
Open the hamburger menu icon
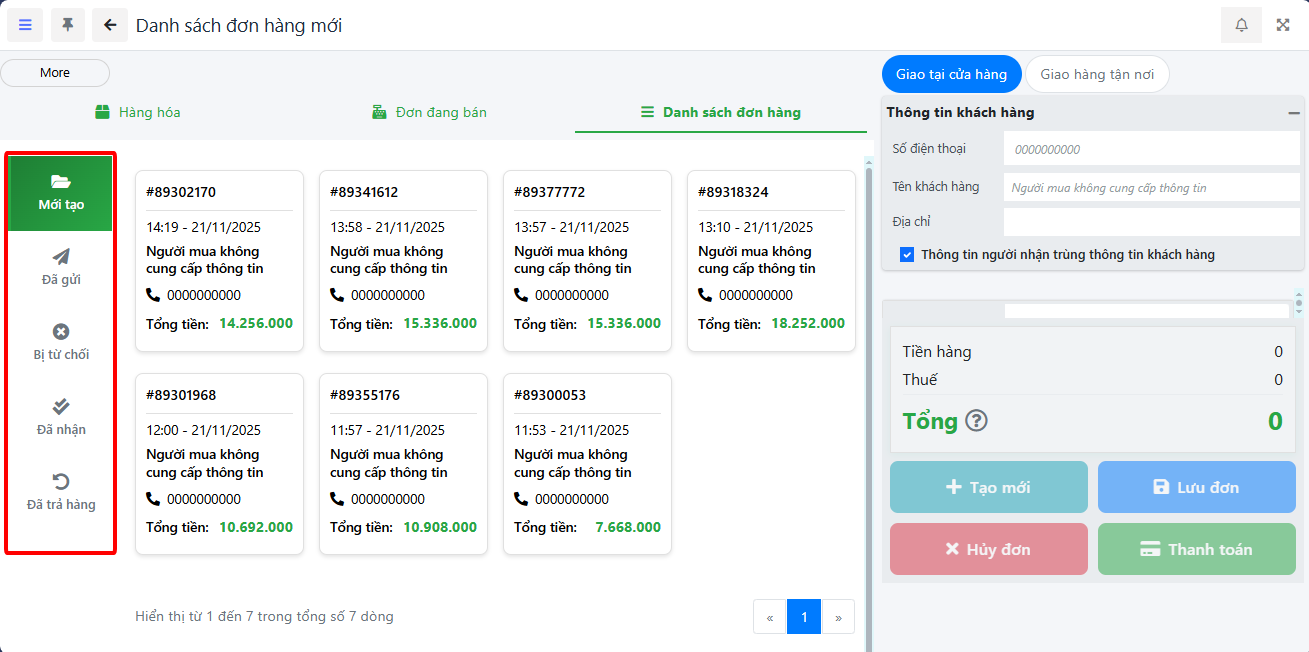click(x=25, y=25)
